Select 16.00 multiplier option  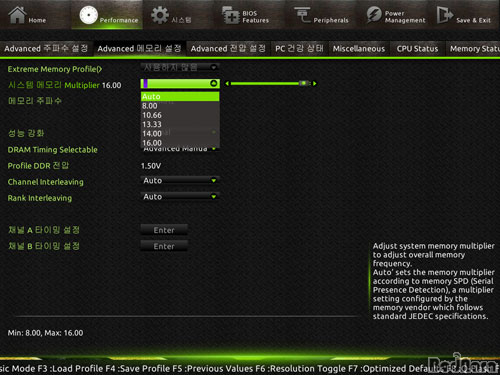pos(180,143)
